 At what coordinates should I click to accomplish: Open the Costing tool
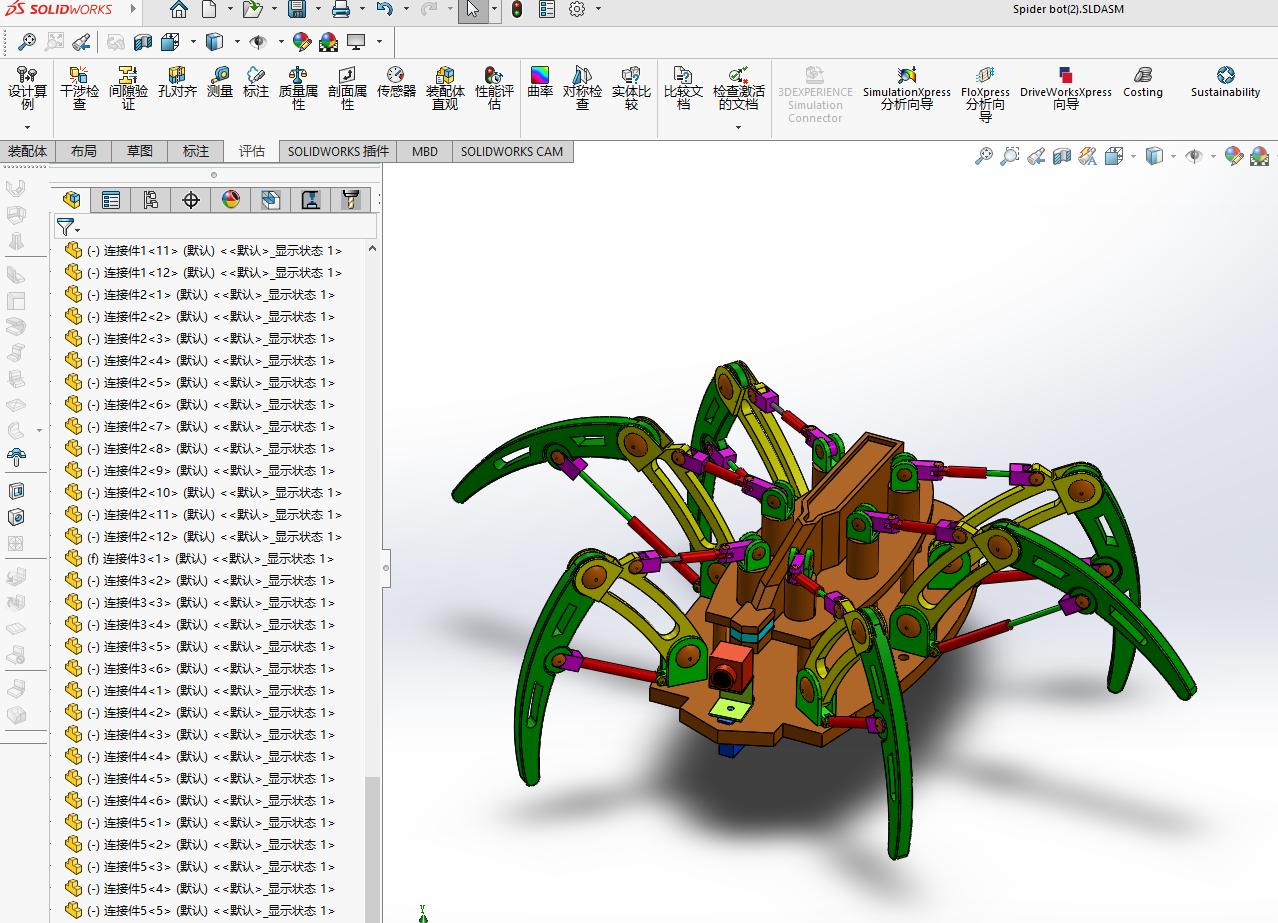1143,81
